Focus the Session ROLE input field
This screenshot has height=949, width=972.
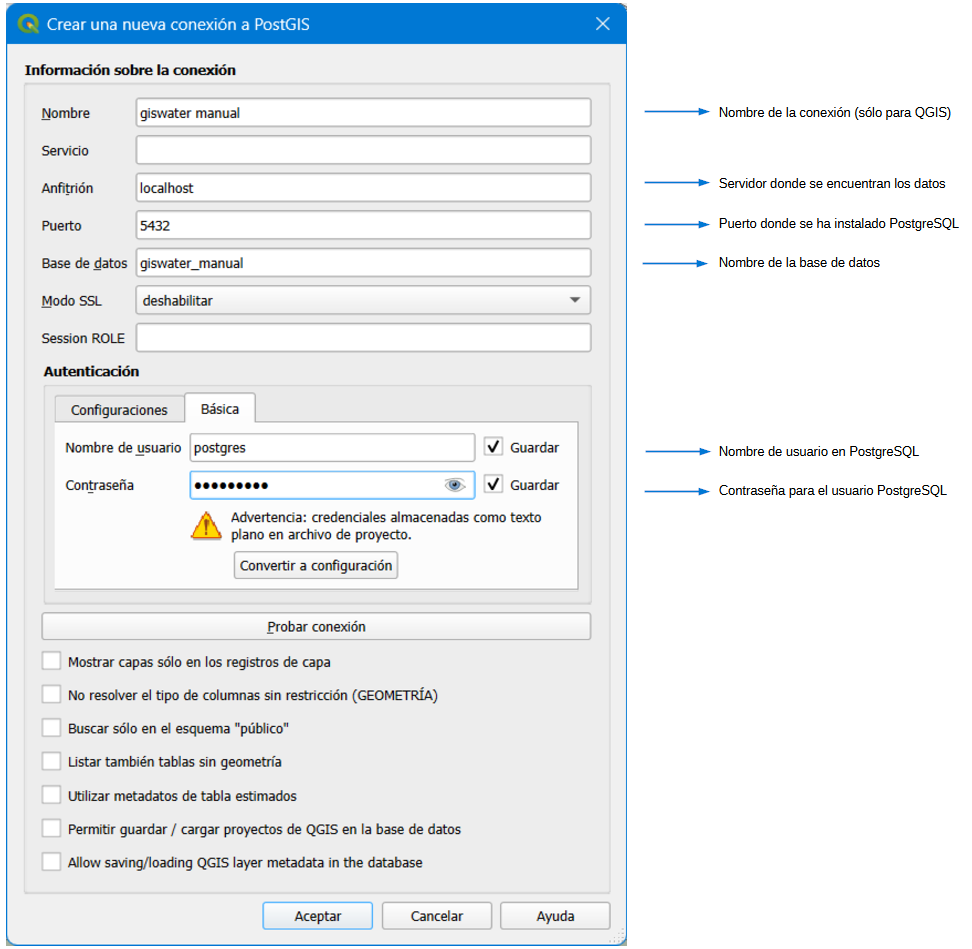pyautogui.click(x=363, y=338)
